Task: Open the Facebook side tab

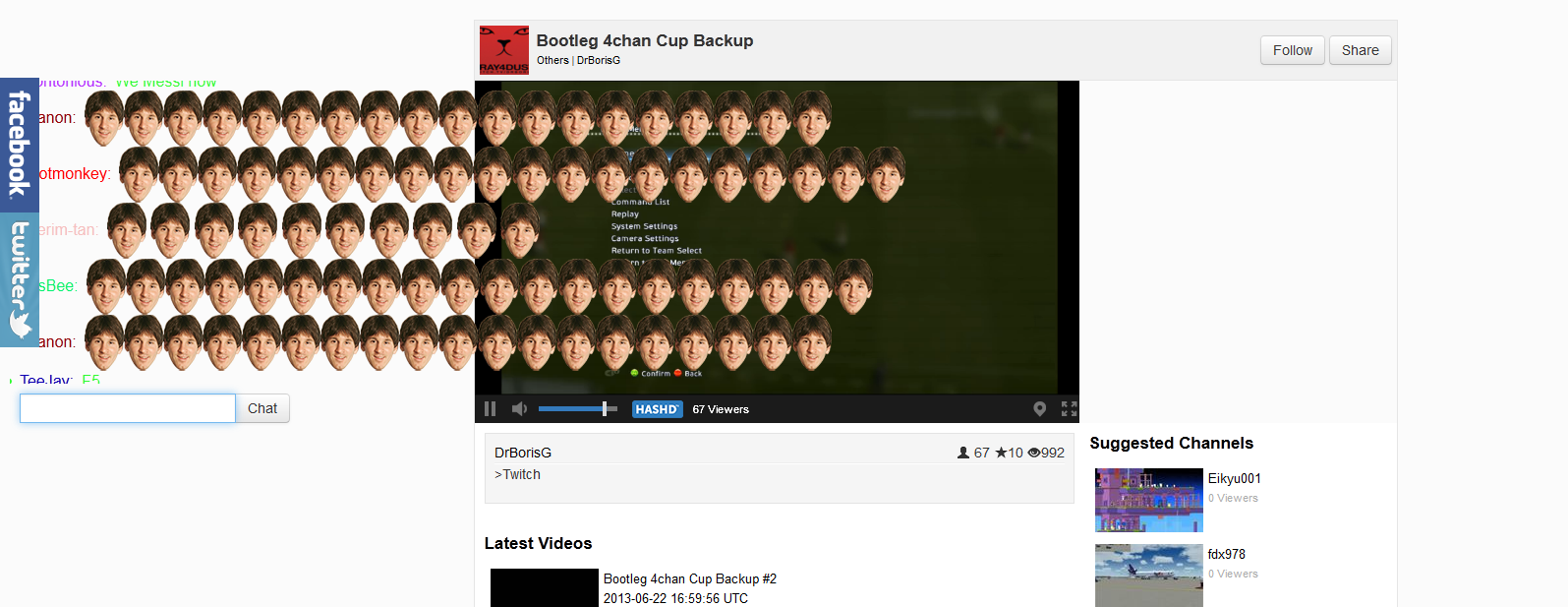Action: tap(19, 145)
